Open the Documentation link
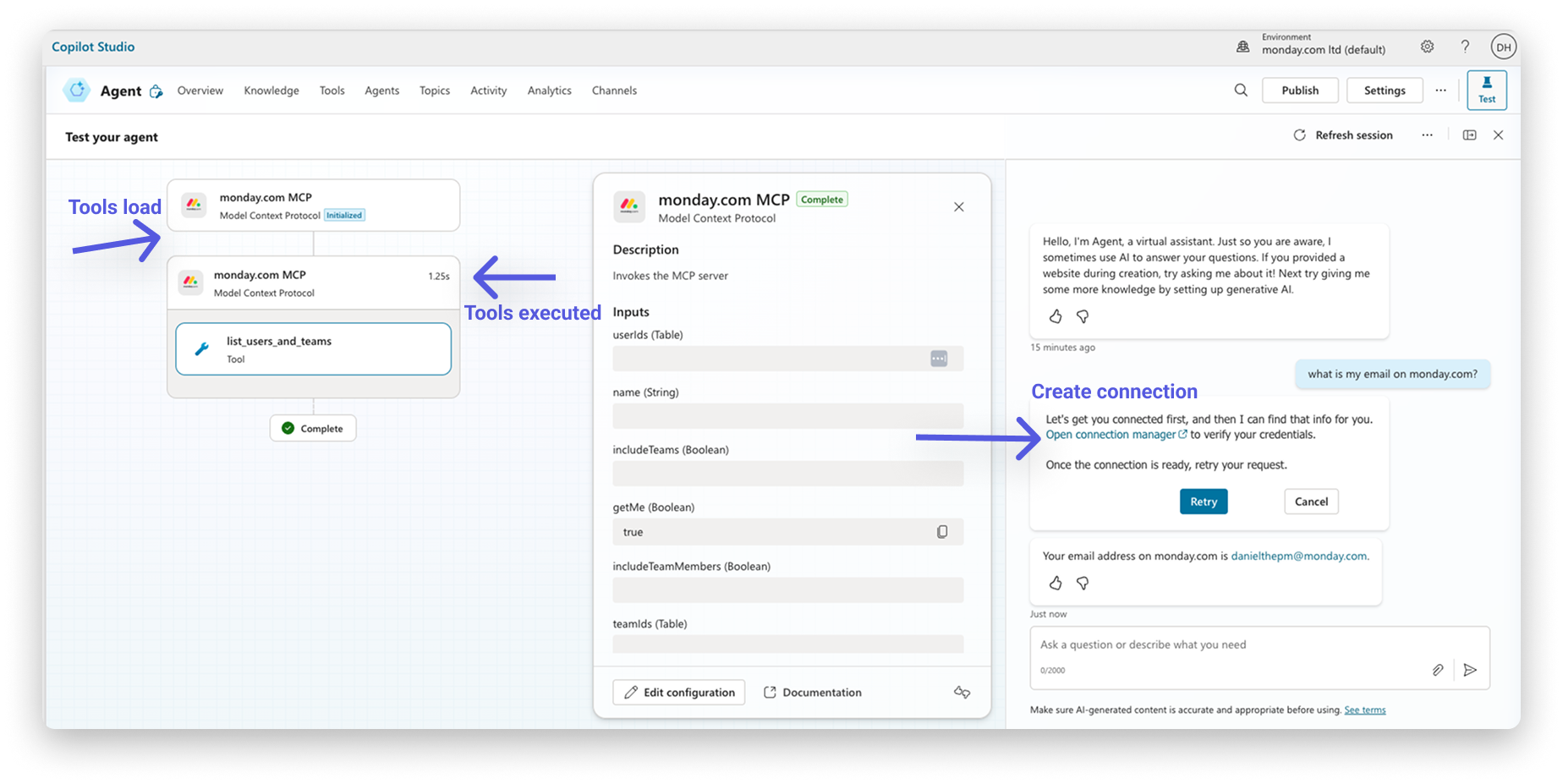The height and width of the screenshot is (784, 1563). pyautogui.click(x=813, y=692)
